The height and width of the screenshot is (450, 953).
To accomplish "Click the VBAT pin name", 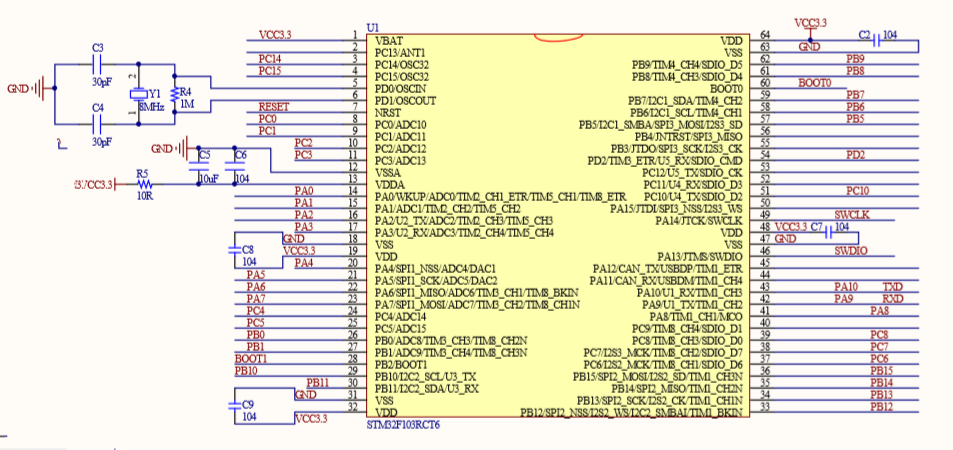I will (x=388, y=41).
